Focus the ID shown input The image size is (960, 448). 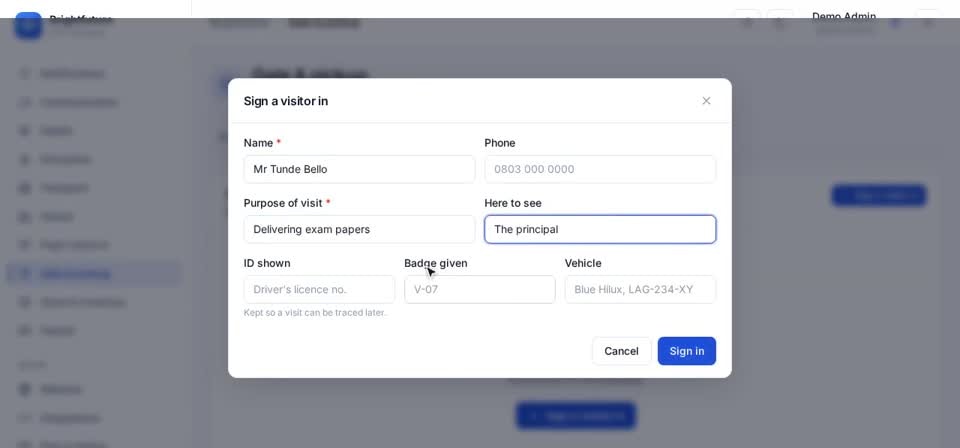coord(319,289)
